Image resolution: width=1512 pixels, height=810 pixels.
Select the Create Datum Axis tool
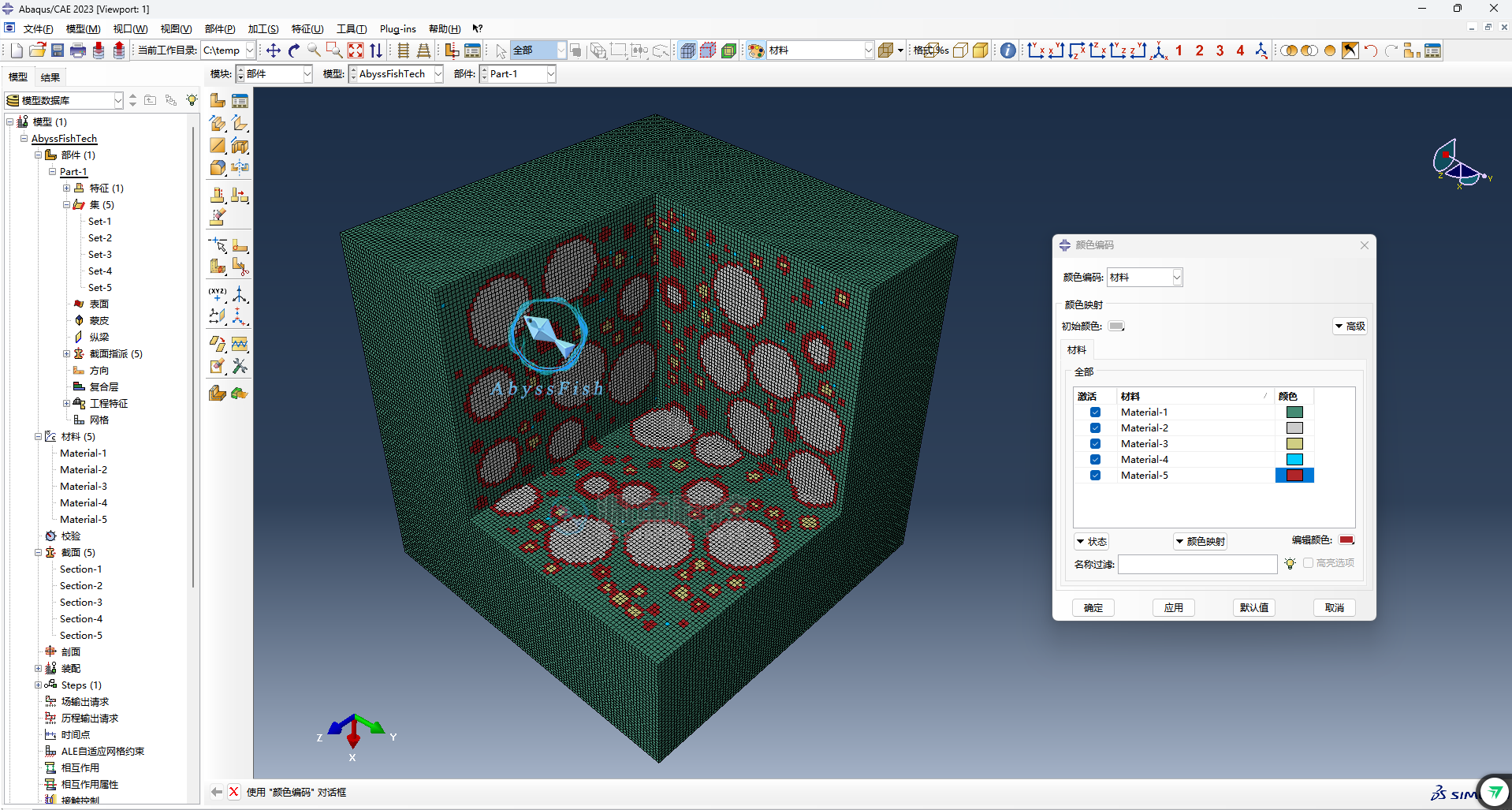click(x=240, y=295)
